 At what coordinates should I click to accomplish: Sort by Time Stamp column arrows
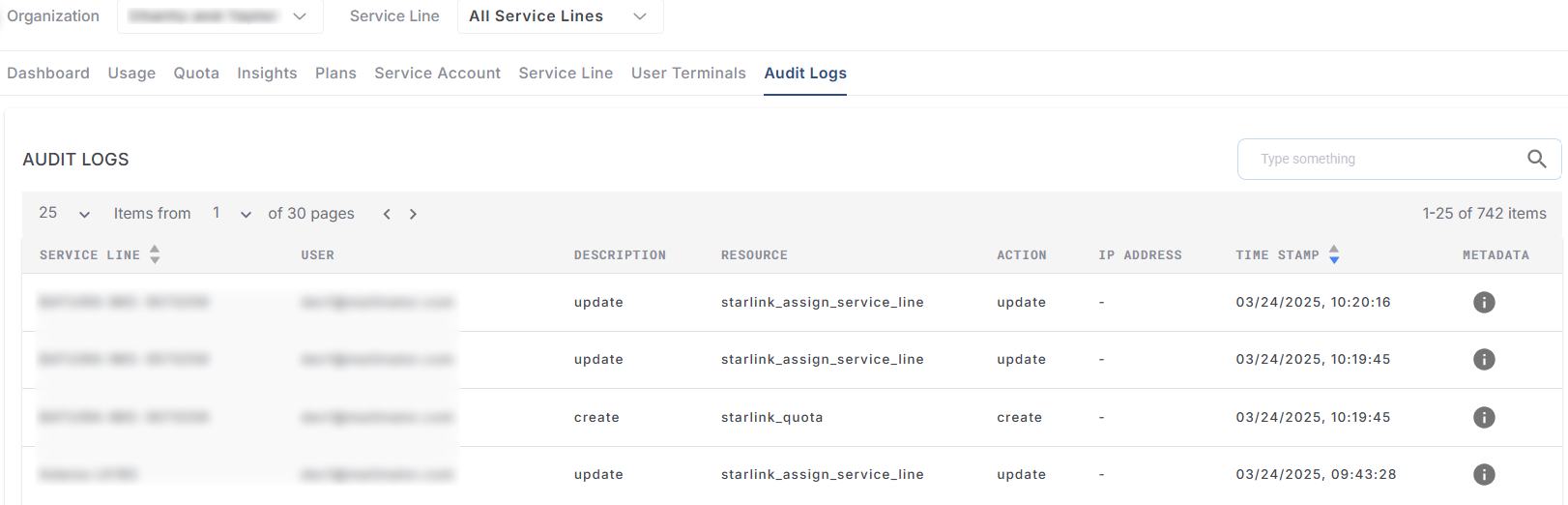(x=1334, y=254)
